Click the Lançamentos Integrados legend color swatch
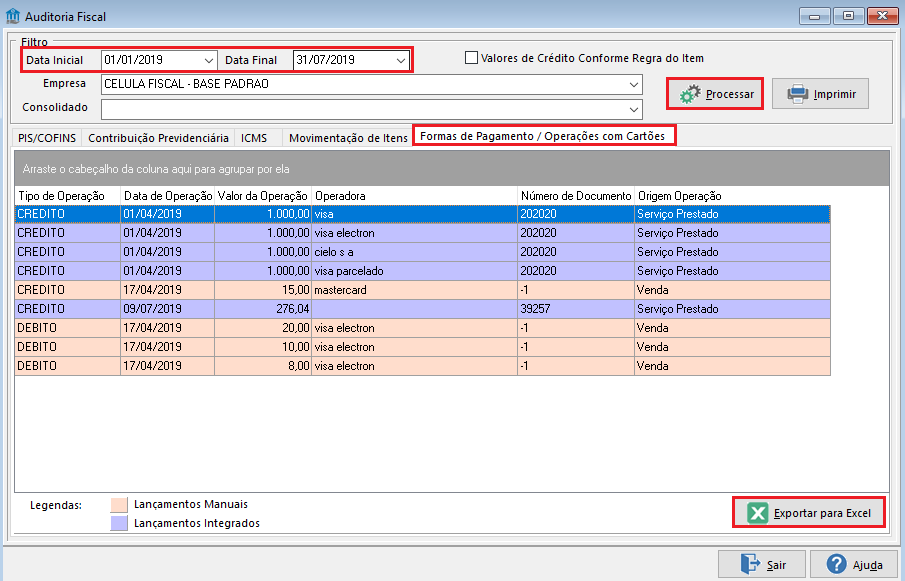Screen dimensions: 905x581 (119, 523)
